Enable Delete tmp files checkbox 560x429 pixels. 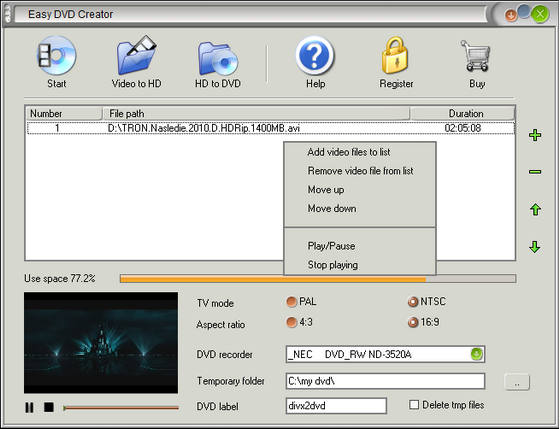(414, 405)
